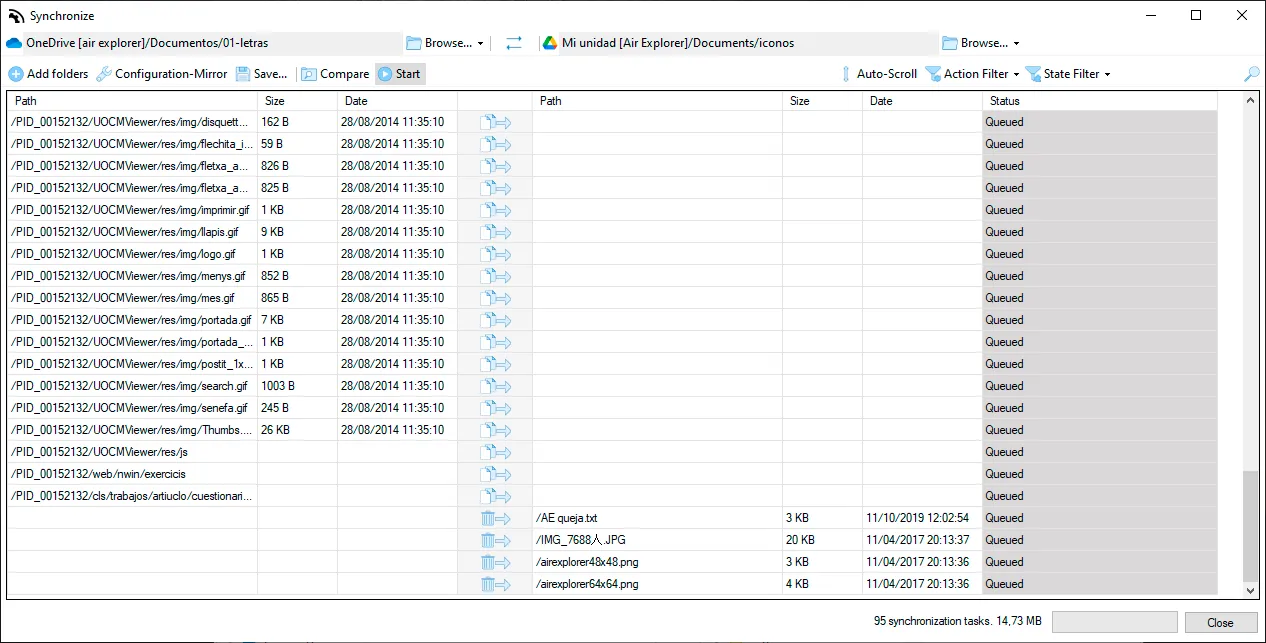Open Configuration-Mirror settings
Image resolution: width=1266 pixels, height=643 pixels.
click(x=162, y=74)
